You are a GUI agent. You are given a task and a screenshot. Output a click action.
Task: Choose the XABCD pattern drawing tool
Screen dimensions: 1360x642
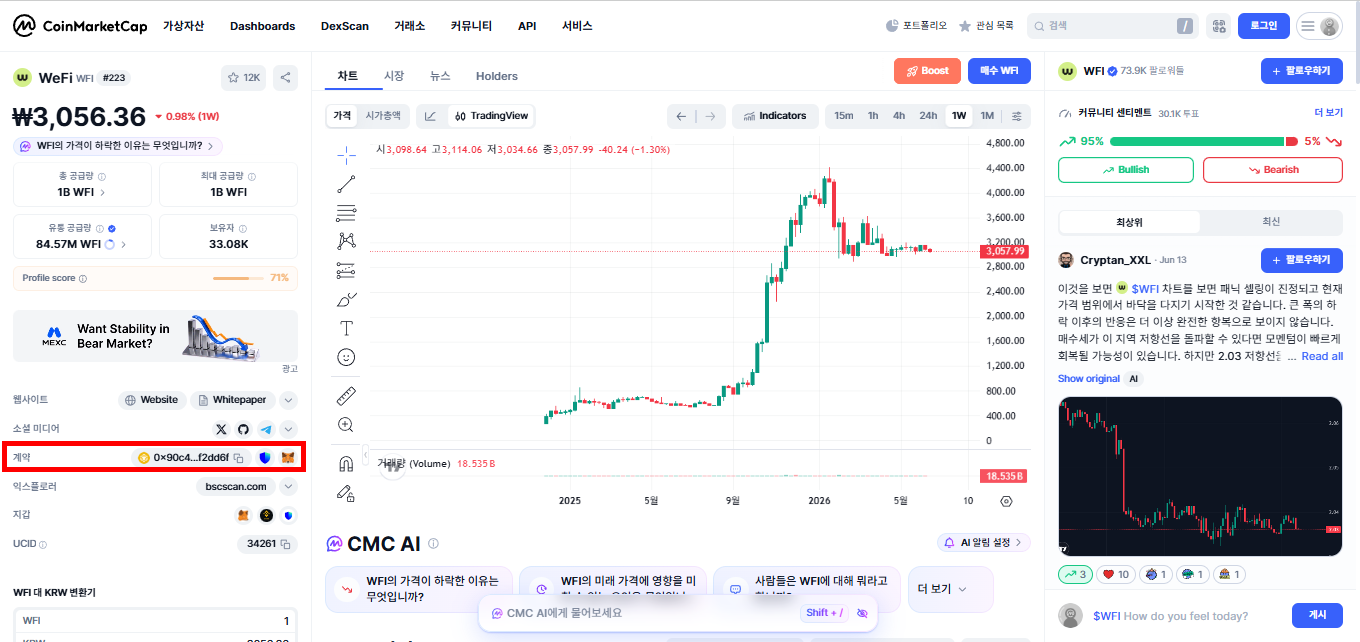click(347, 241)
